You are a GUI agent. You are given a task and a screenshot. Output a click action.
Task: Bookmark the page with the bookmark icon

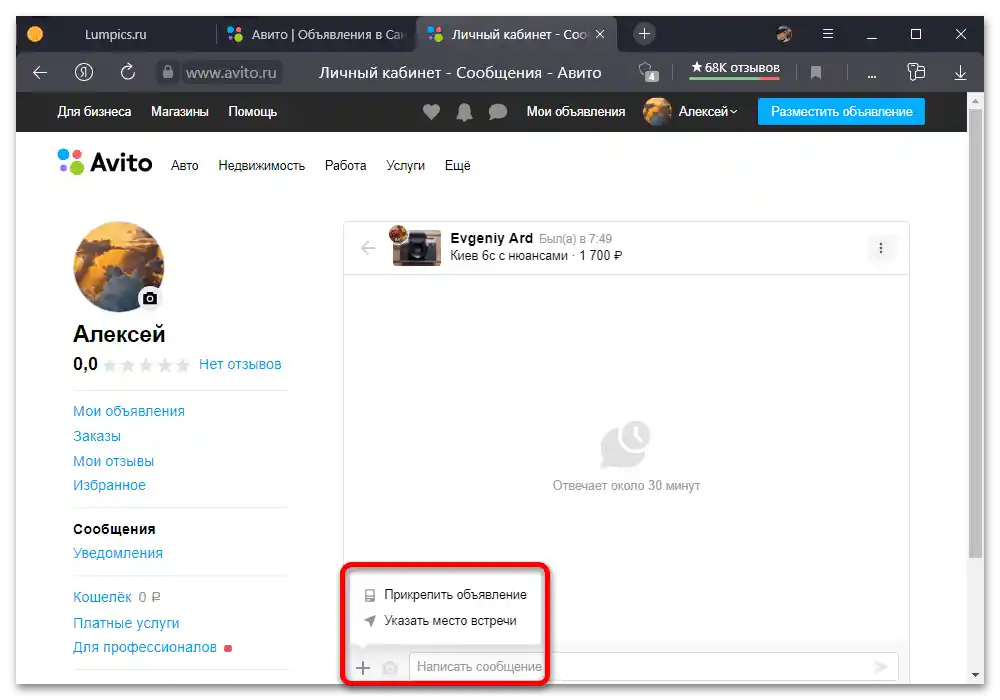[816, 73]
